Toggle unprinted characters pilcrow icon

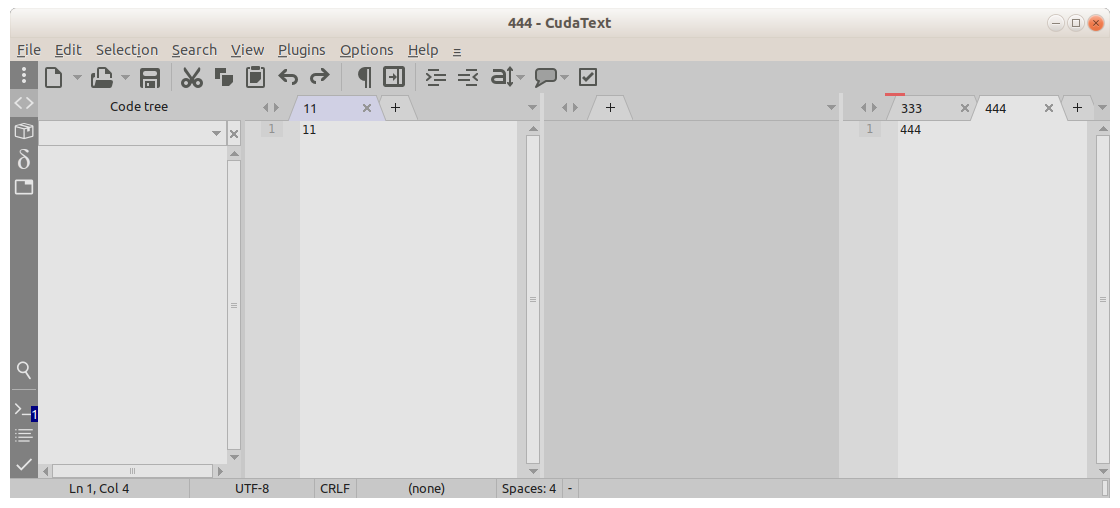364,77
